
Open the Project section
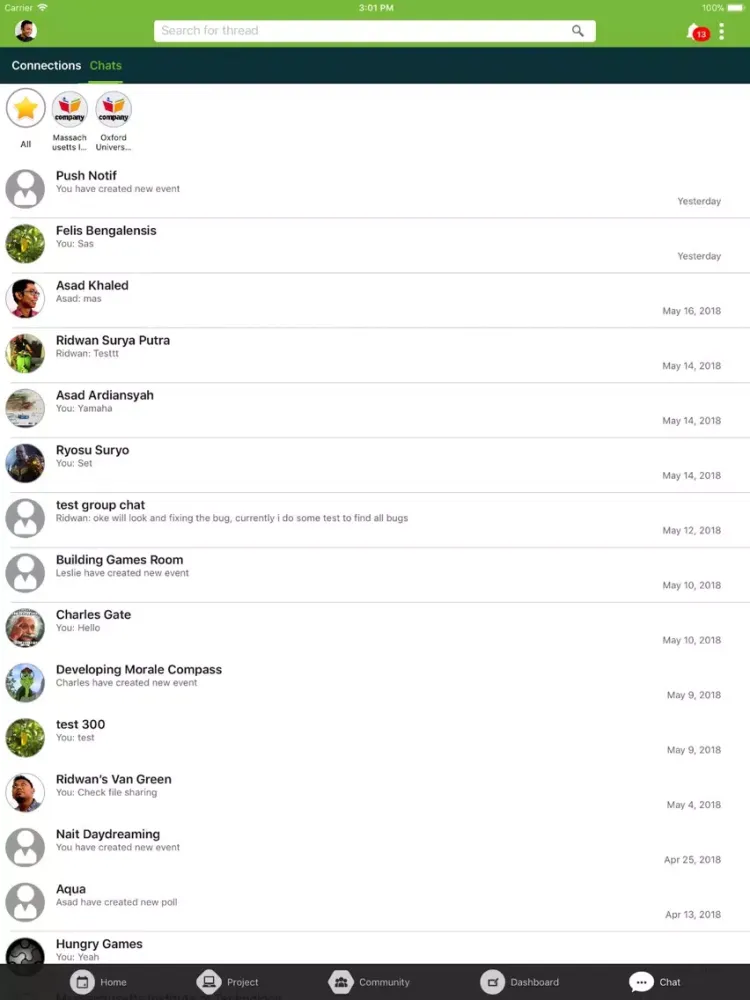(228, 982)
